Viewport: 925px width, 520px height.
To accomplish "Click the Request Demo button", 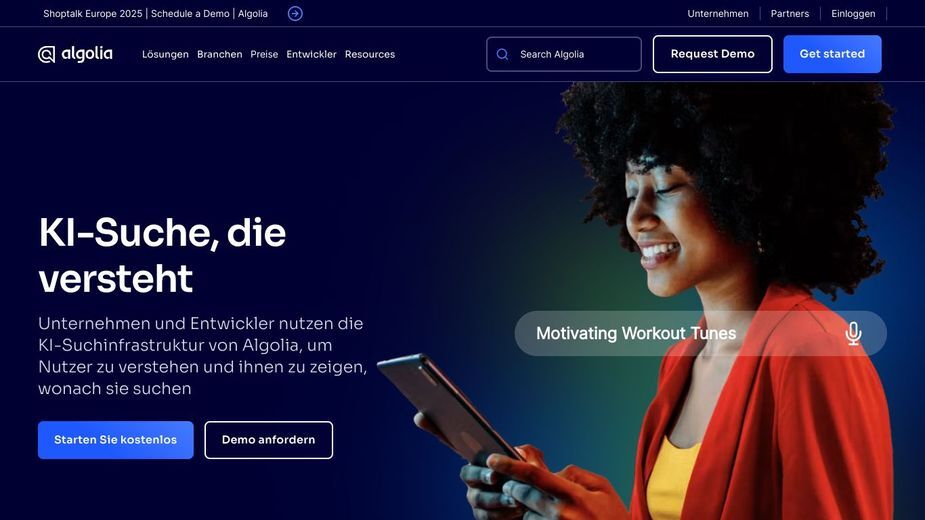I will (713, 54).
